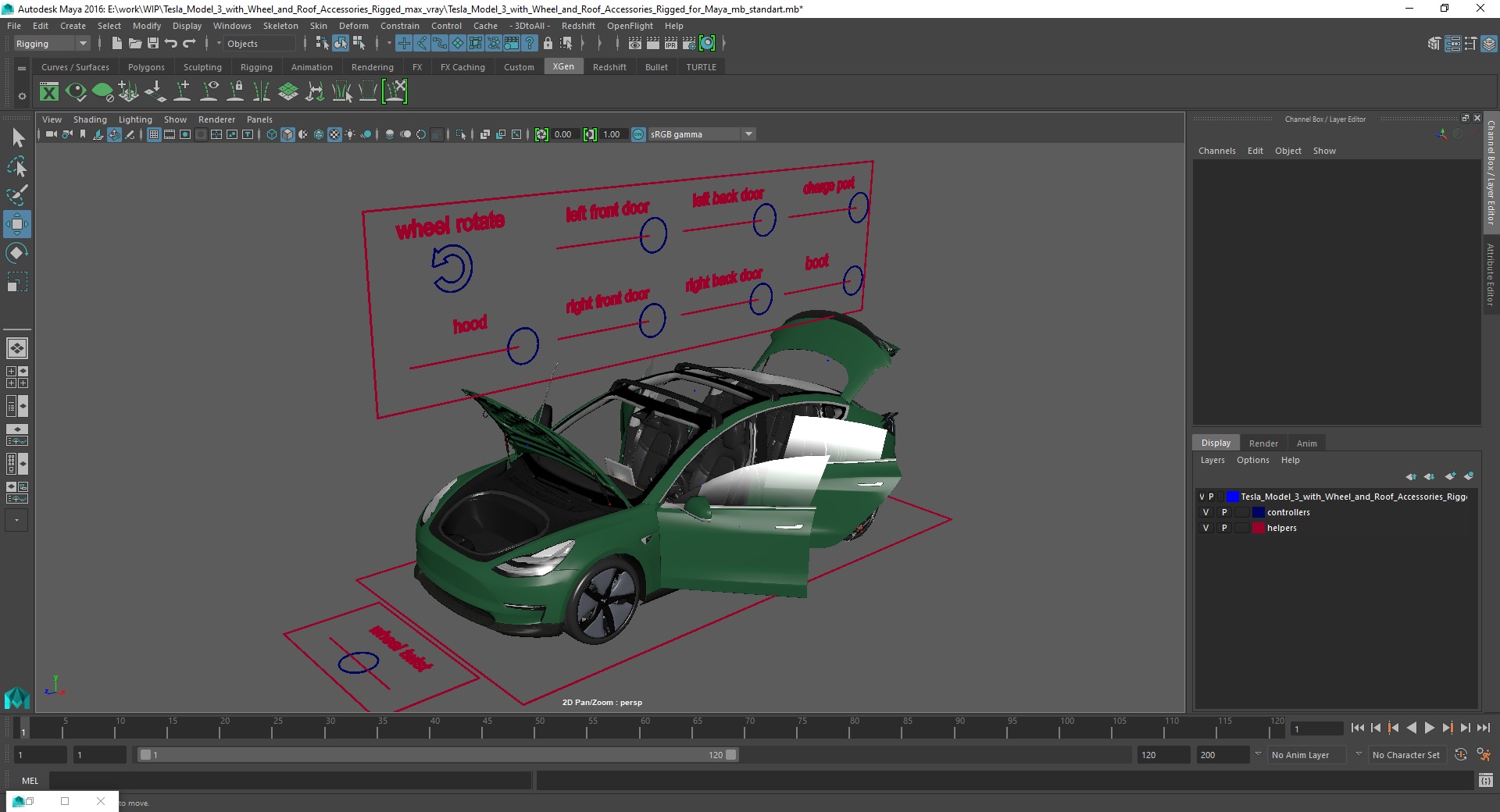Open shelf options gear menu
Viewport: 1500px width, 812px height.
[x=22, y=96]
